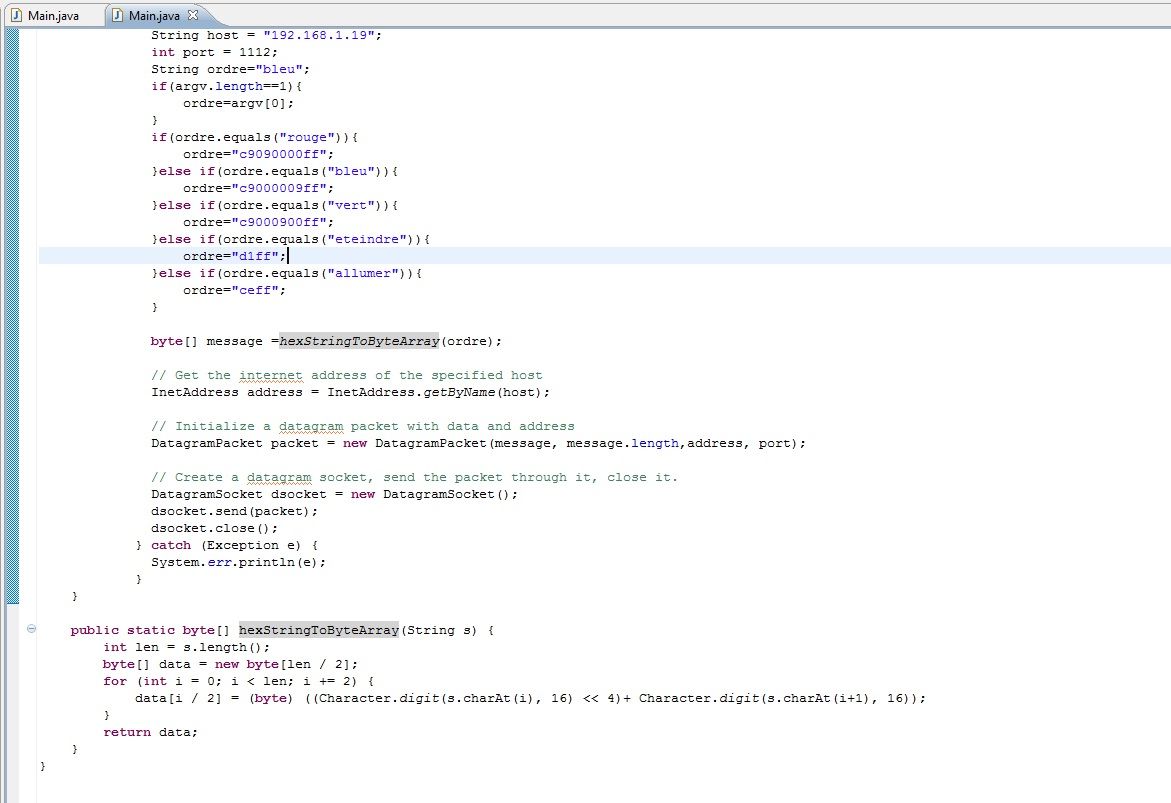Click the Java file icon on inactive tab

[16, 15]
